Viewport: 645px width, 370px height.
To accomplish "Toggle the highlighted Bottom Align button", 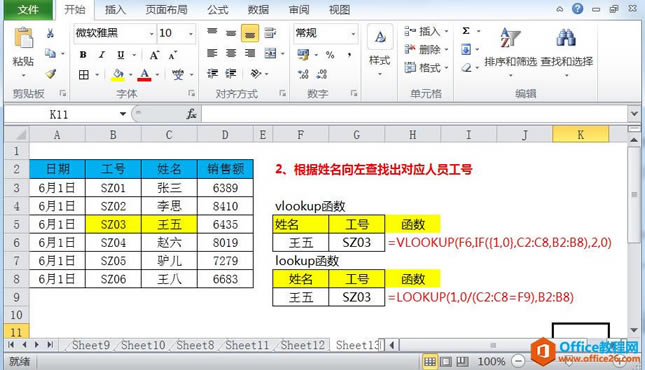I will click(250, 33).
